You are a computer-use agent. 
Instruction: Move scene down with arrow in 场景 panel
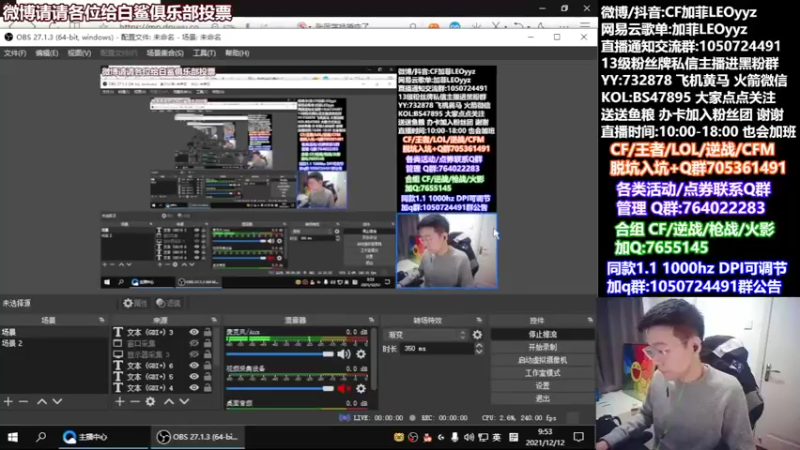pyautogui.click(x=57, y=402)
